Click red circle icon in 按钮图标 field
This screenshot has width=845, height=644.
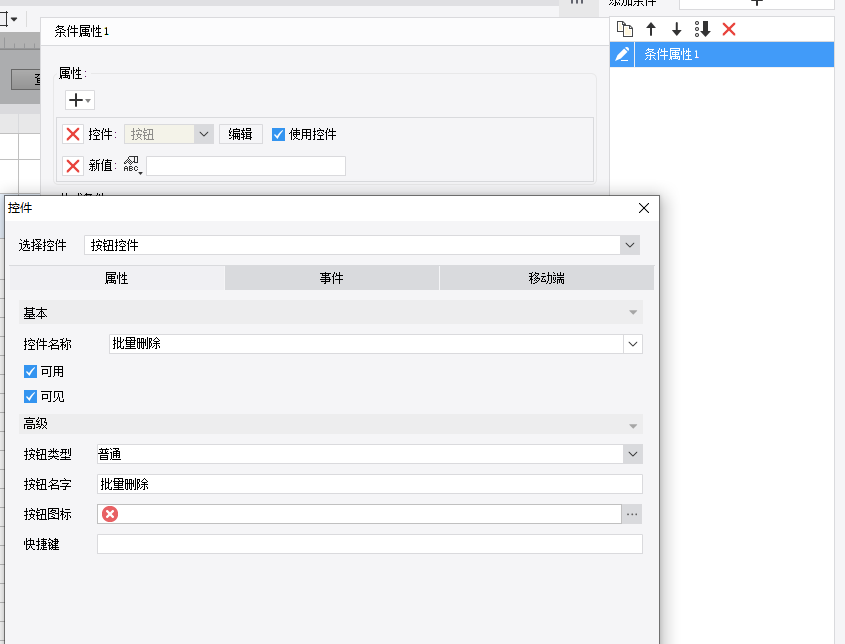point(110,514)
